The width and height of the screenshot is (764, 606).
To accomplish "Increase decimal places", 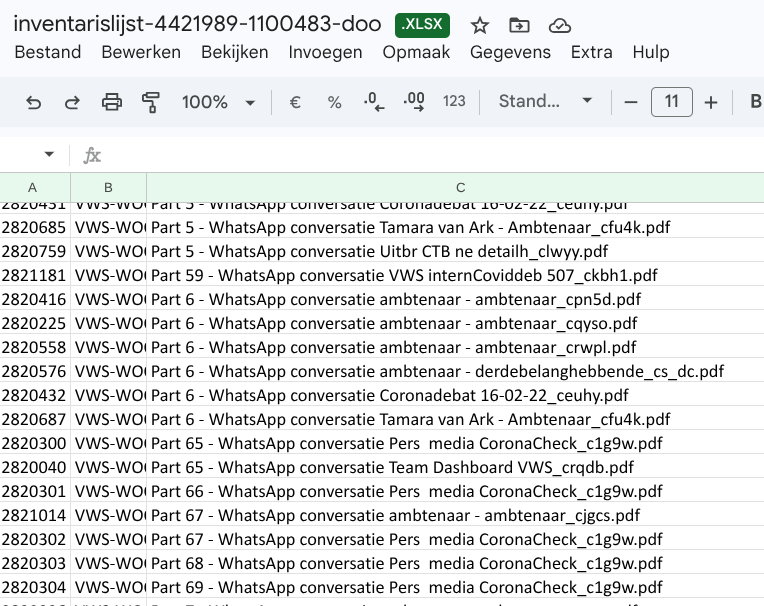I will coord(414,102).
